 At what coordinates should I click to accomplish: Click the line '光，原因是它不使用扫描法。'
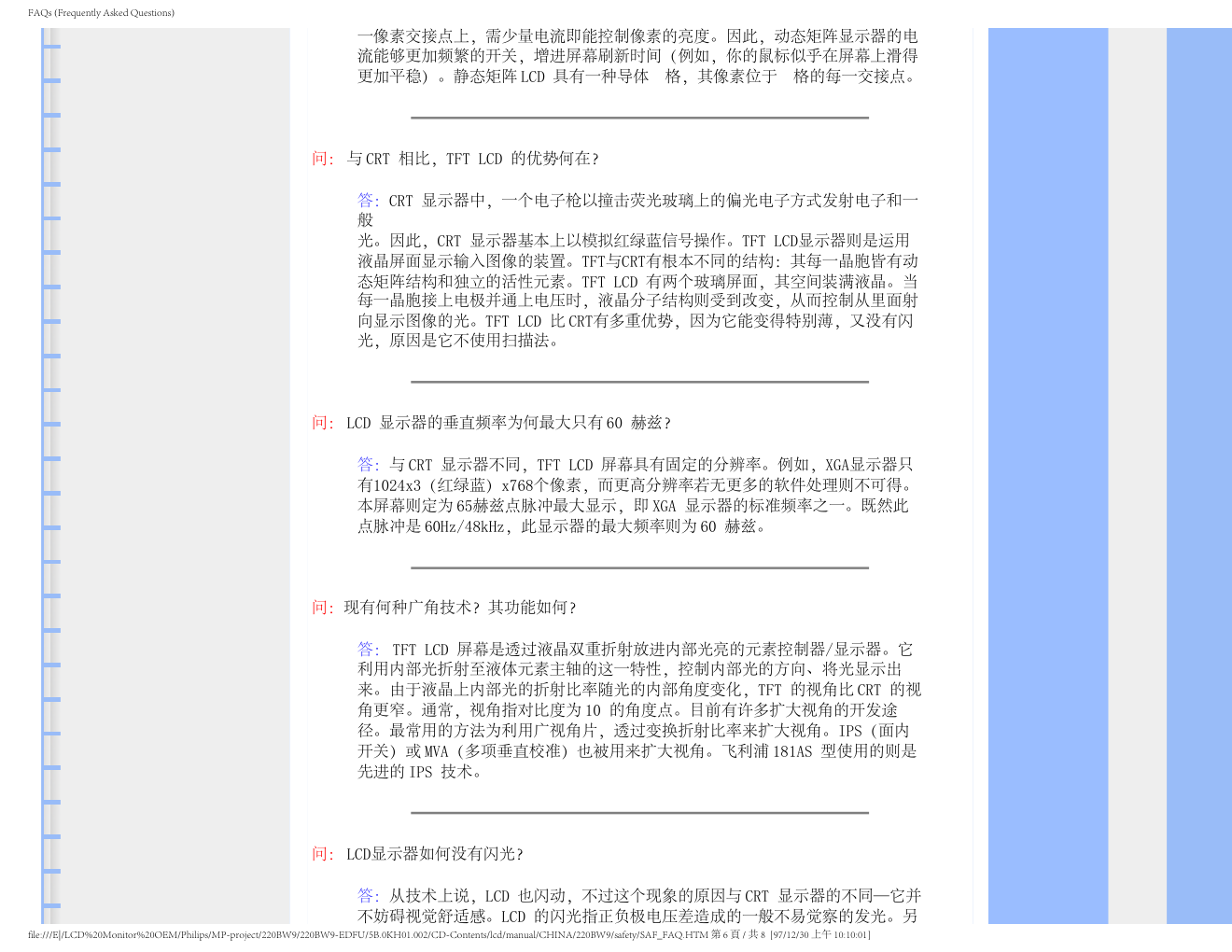(459, 341)
